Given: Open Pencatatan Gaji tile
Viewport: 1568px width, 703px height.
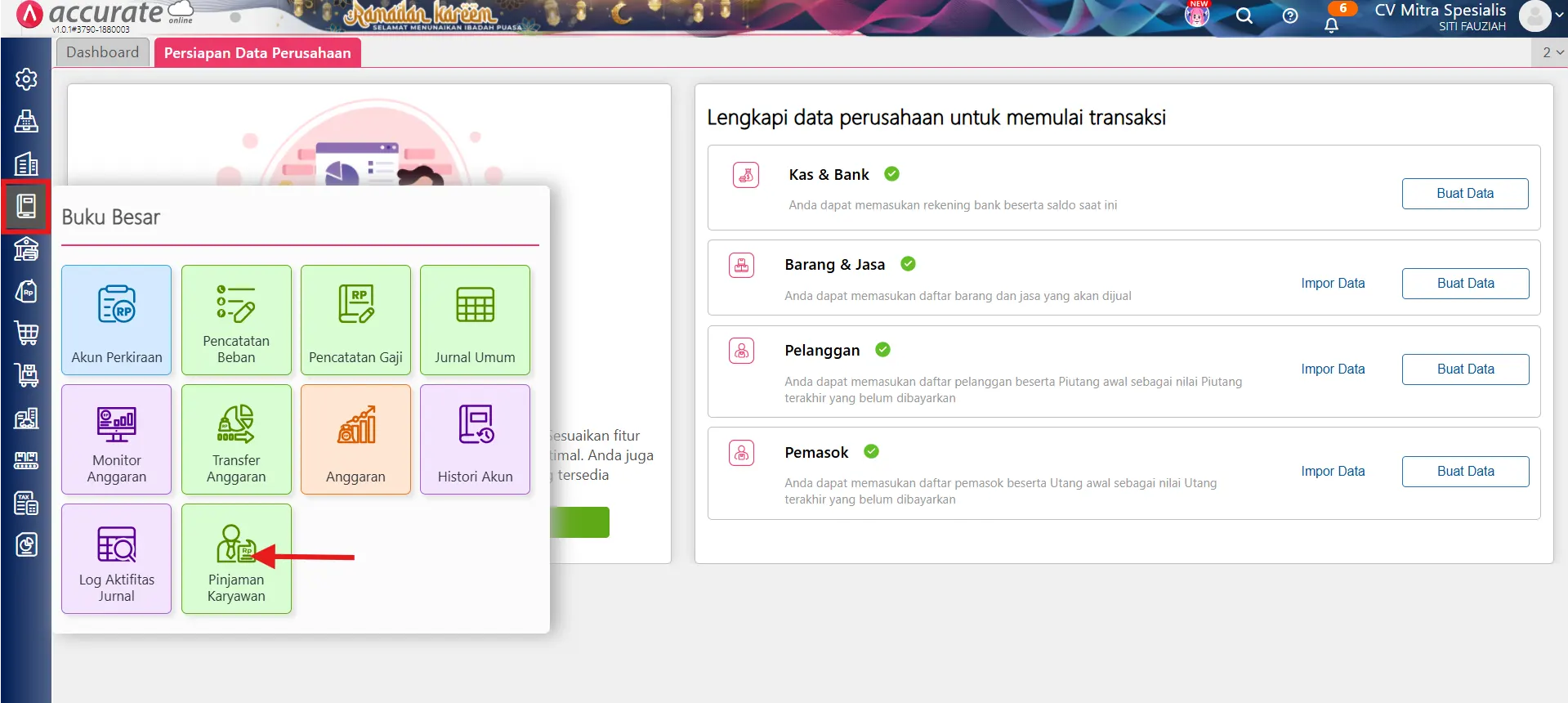Looking at the screenshot, I should 355,320.
